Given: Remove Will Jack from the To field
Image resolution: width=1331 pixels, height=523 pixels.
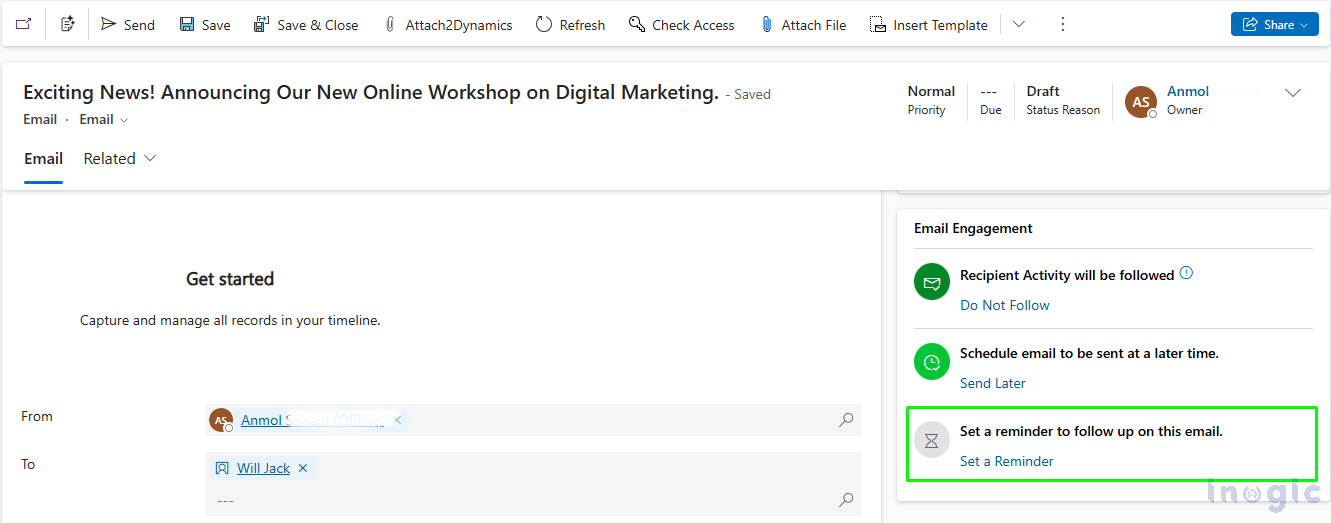Looking at the screenshot, I should [x=303, y=468].
